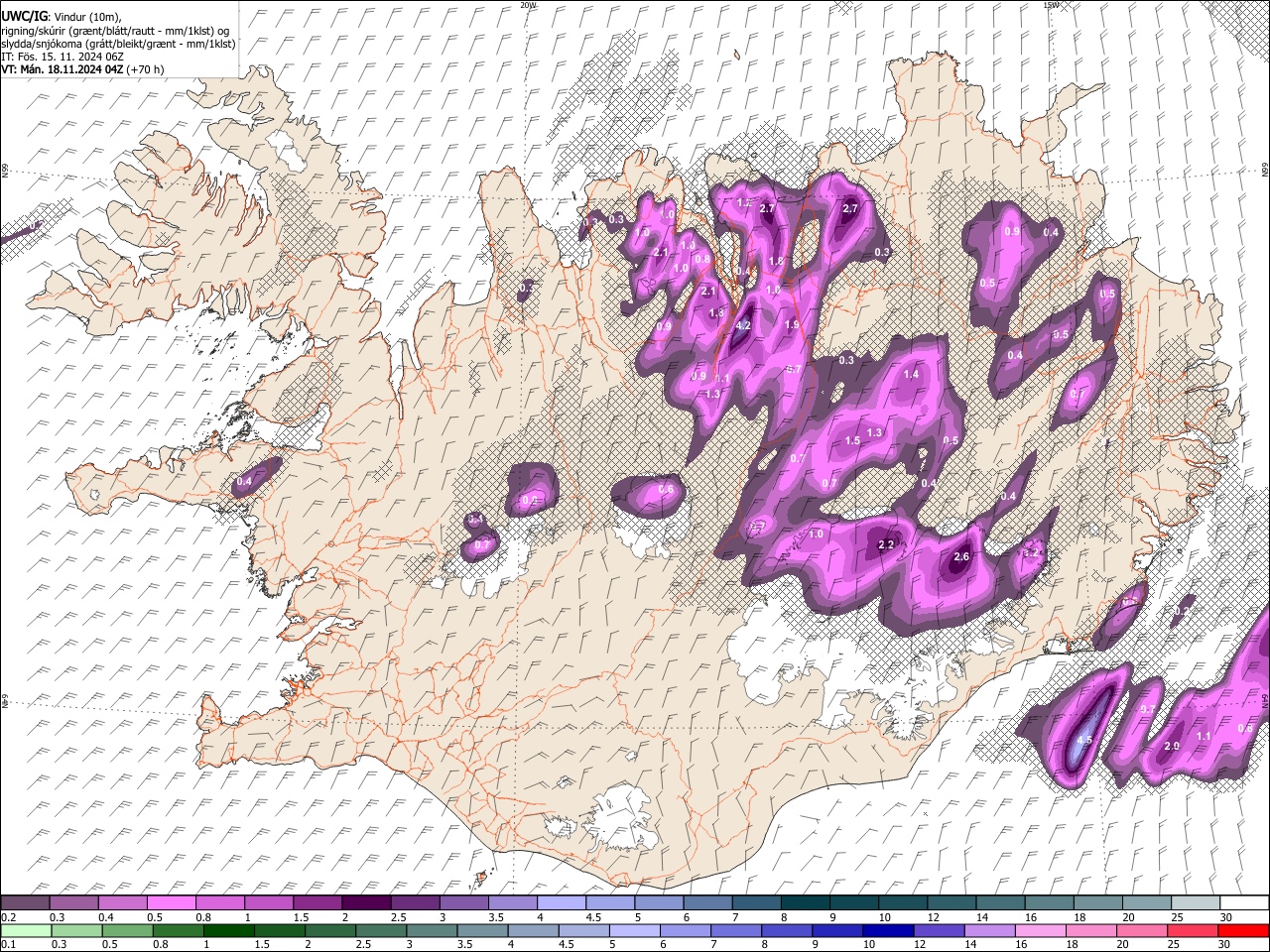The height and width of the screenshot is (952, 1270).
Task: Click the 2.0 value label offshore
Action: point(1172,746)
